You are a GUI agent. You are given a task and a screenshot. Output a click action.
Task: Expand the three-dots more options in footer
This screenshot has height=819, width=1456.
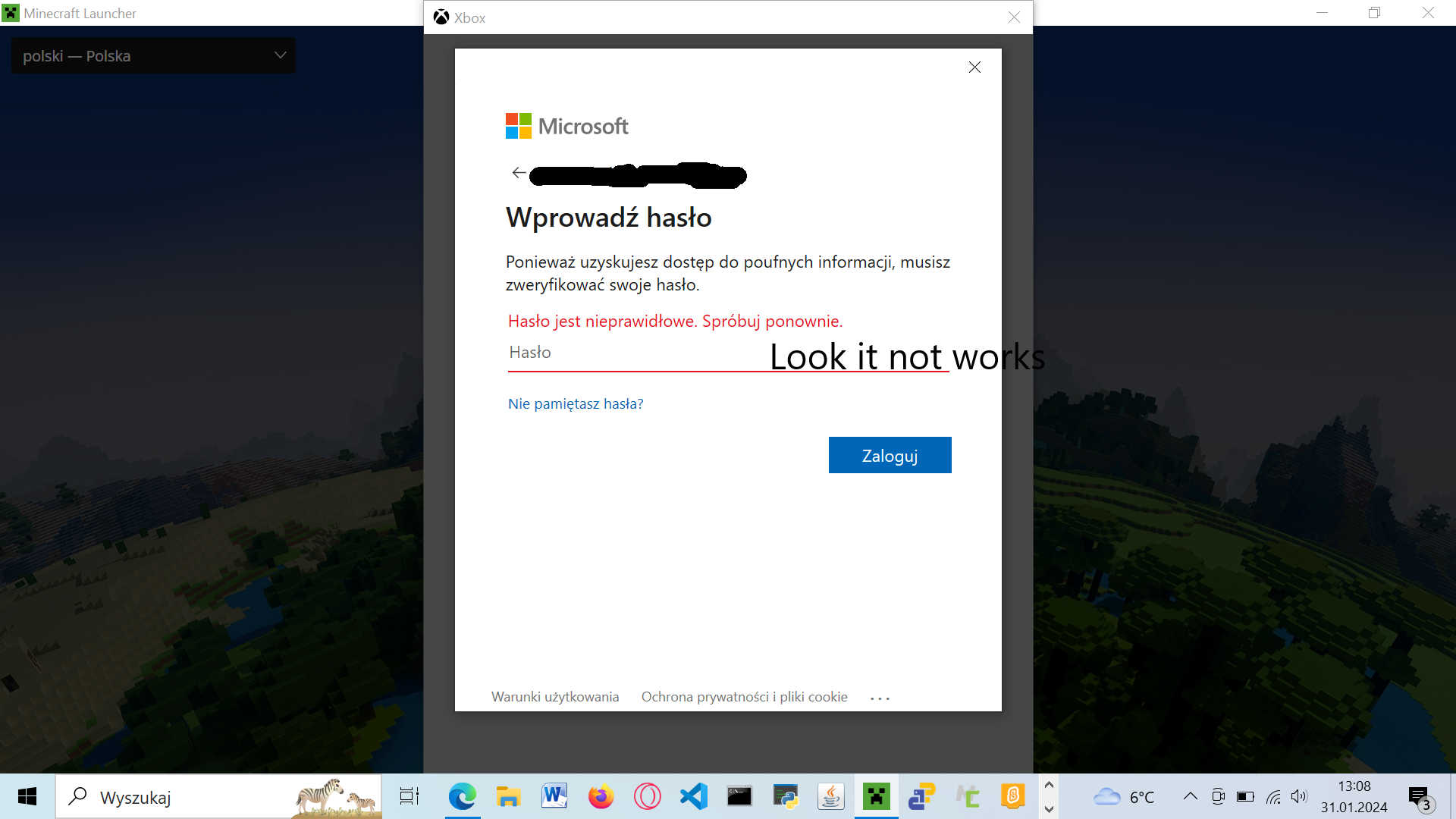coord(880,698)
